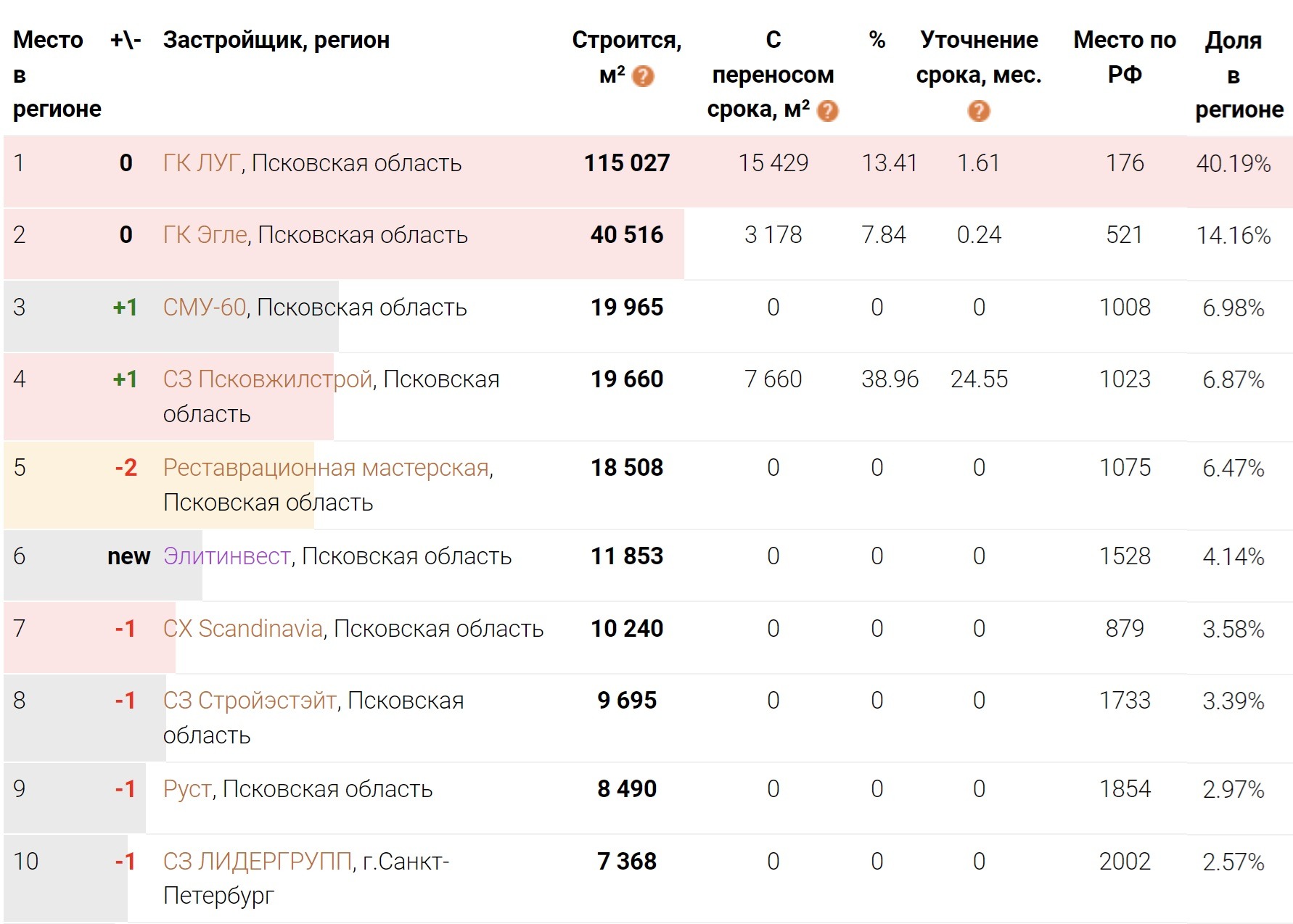1293x924 pixels.
Task: Click the Доля в регионе column header
Action: [x=1238, y=74]
